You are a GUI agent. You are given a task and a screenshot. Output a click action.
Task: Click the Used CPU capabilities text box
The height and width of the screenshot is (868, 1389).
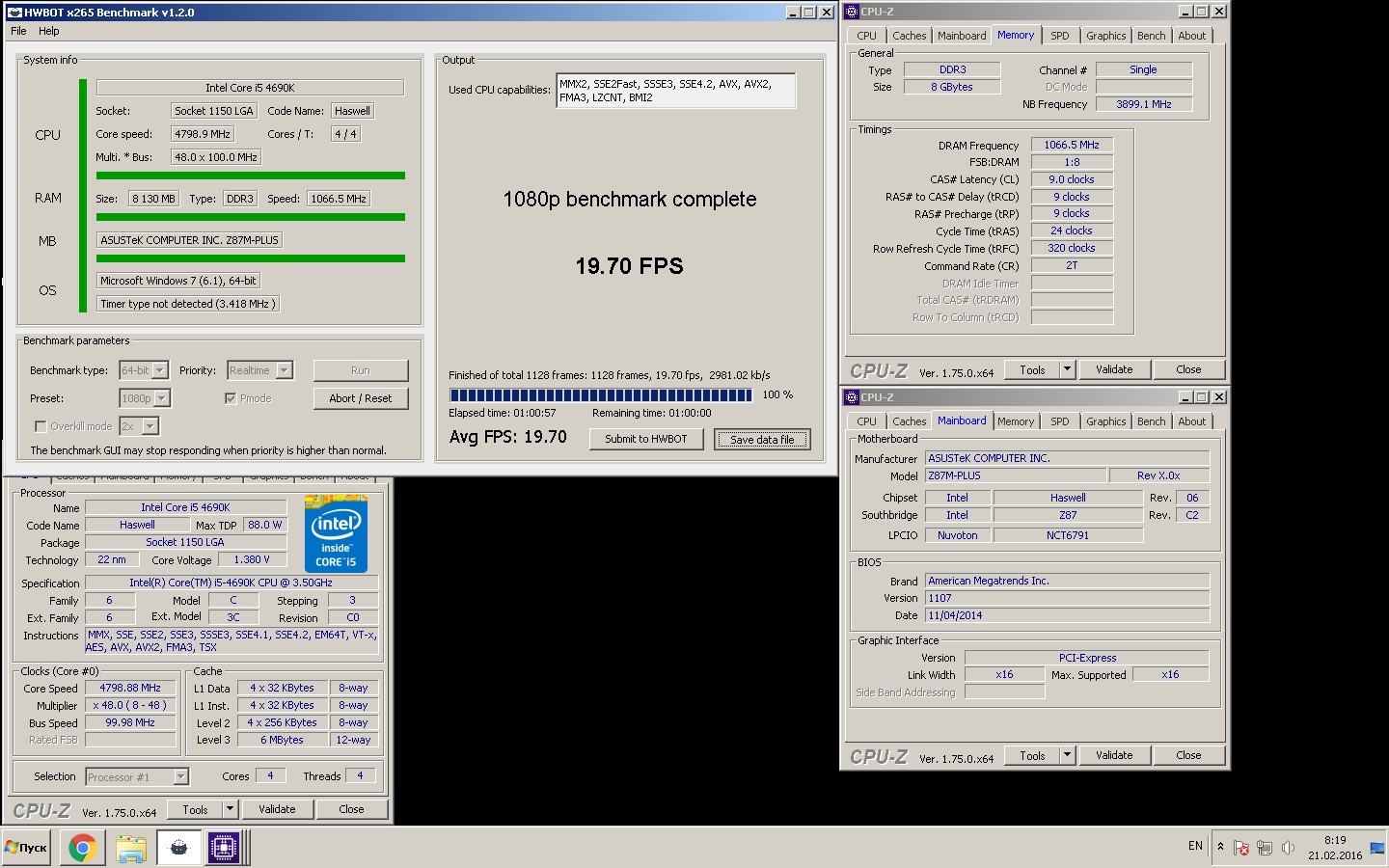[676, 91]
